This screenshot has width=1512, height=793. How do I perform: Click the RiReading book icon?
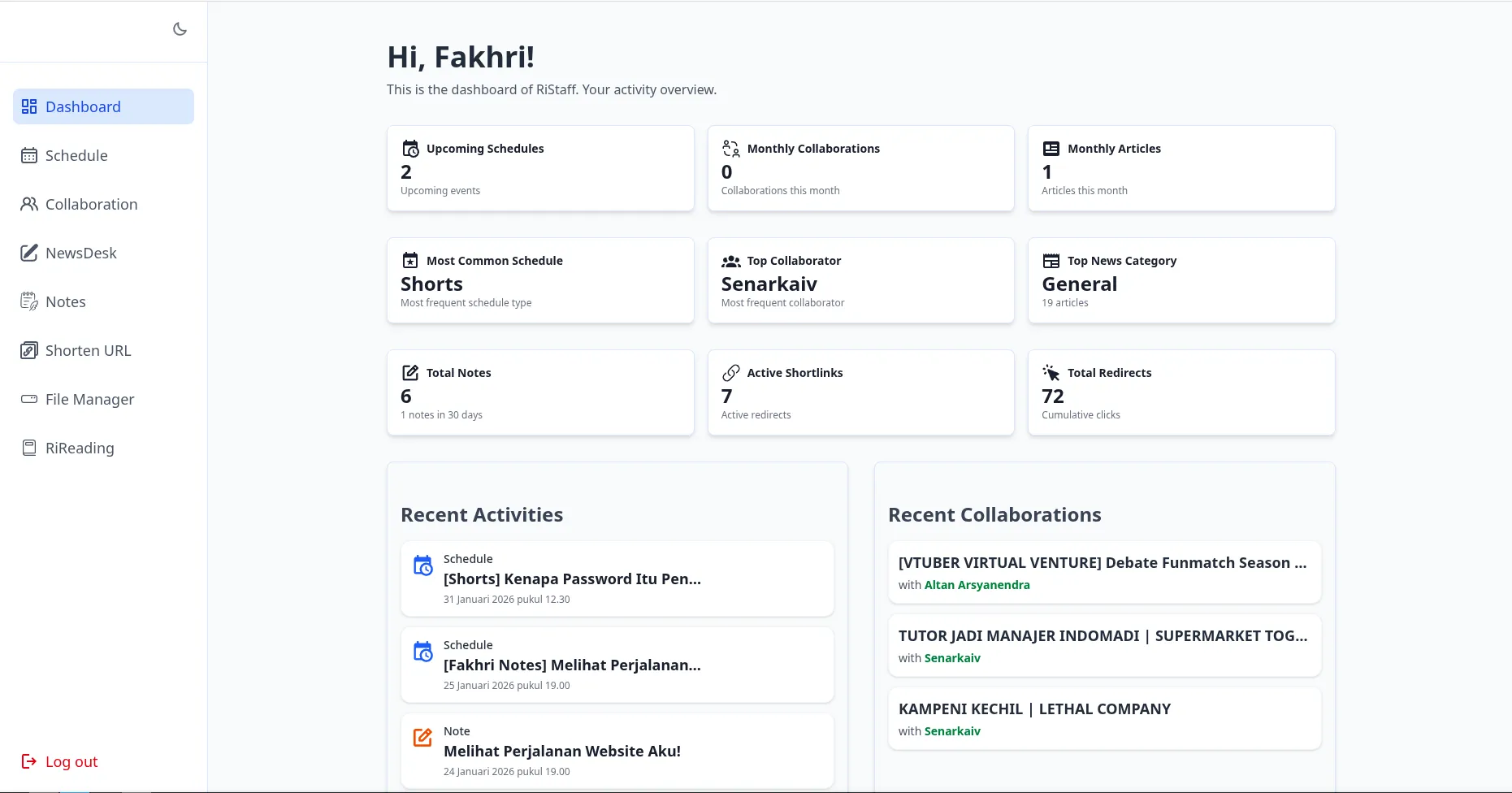[29, 448]
